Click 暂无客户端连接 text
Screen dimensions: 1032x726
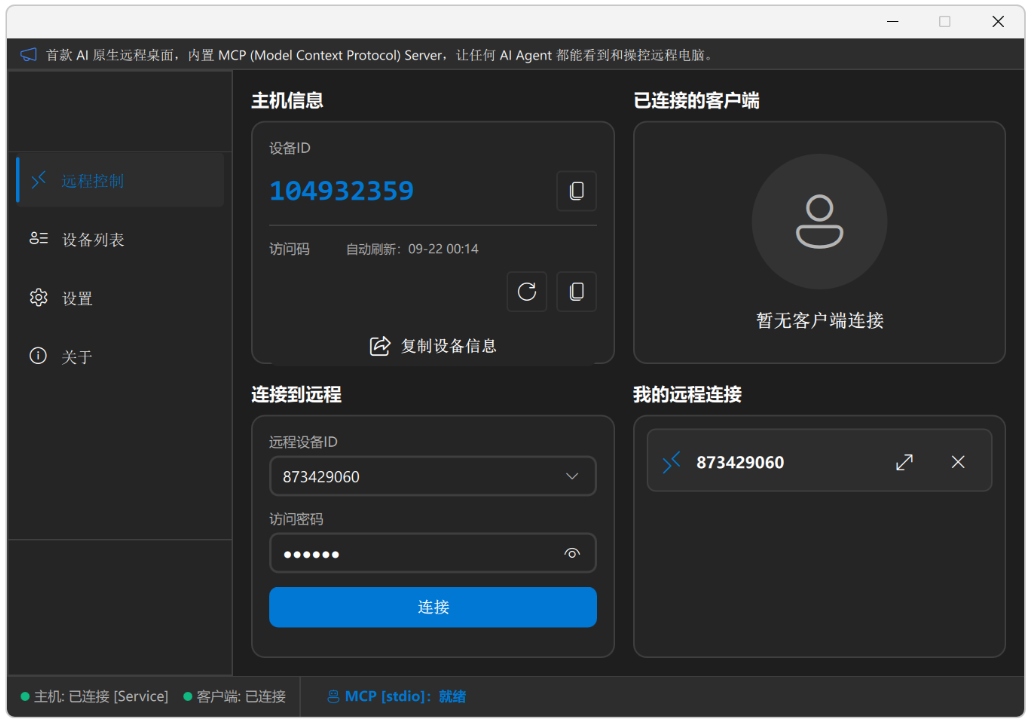[x=819, y=321]
